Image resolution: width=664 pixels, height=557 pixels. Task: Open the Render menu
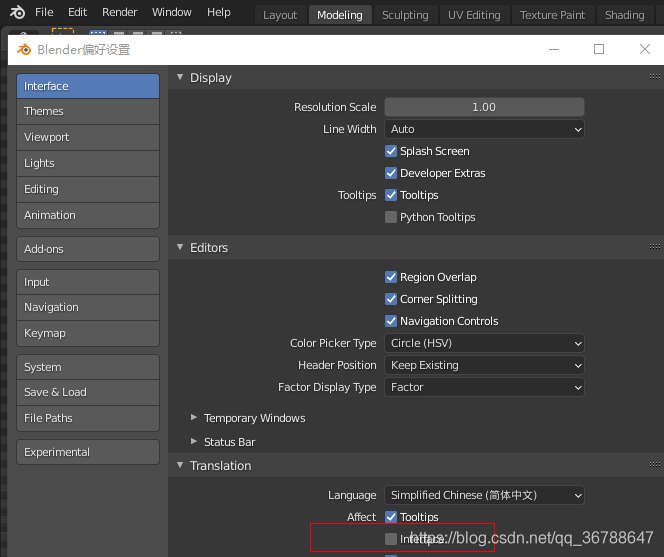tap(119, 12)
